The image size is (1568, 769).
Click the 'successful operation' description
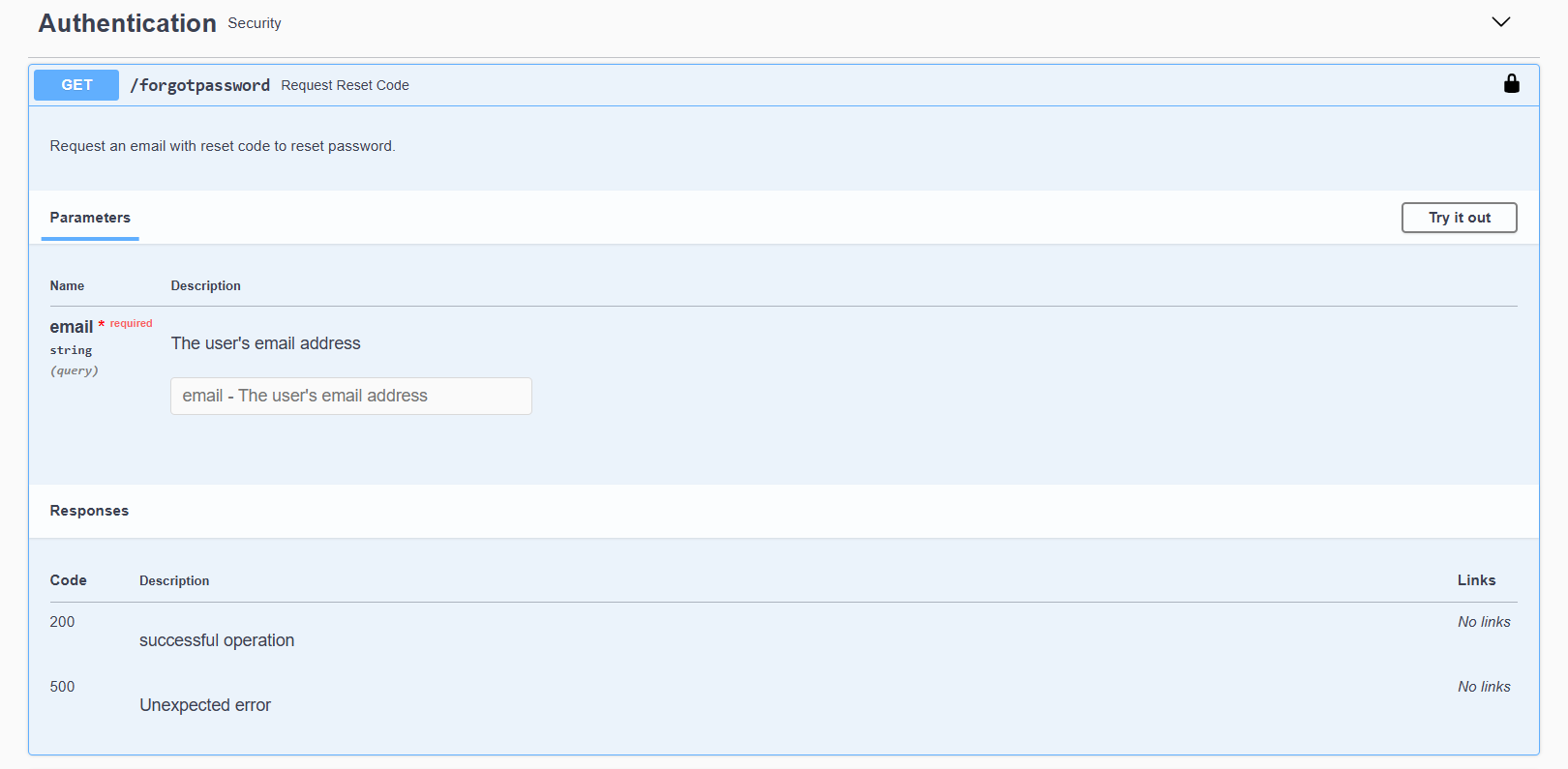click(217, 640)
